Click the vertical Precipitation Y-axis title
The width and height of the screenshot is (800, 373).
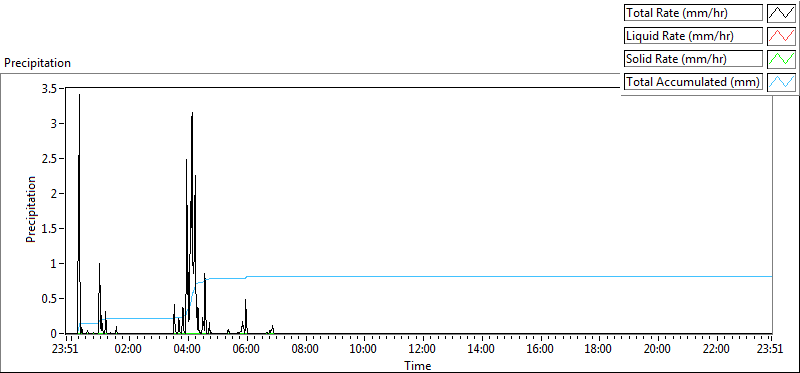coord(31,209)
